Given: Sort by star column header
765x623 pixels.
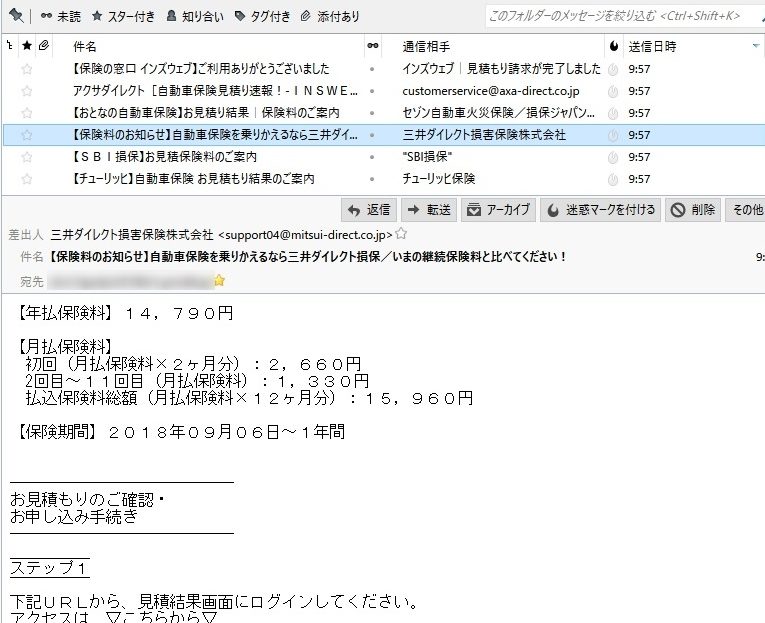Looking at the screenshot, I should 27,46.
